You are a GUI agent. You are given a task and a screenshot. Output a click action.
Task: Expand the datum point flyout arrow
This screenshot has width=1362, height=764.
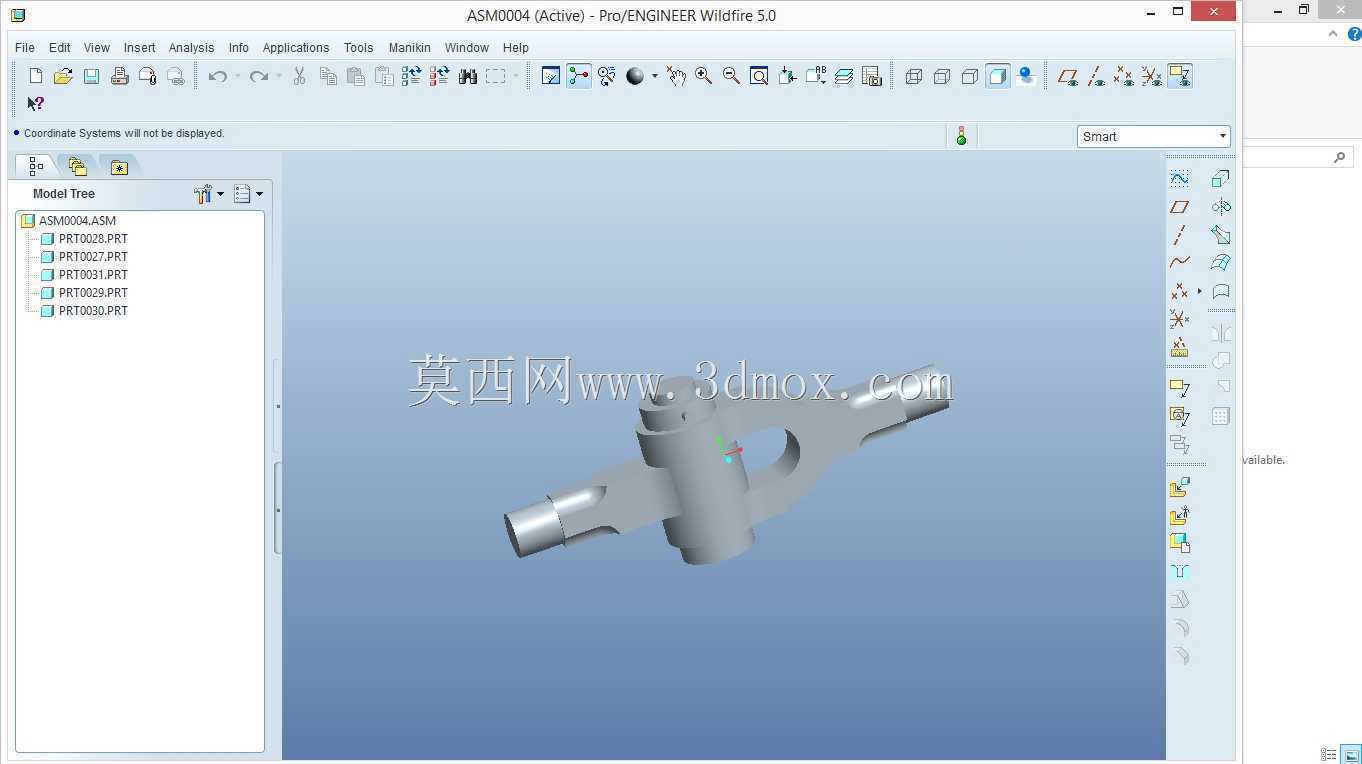click(1200, 291)
